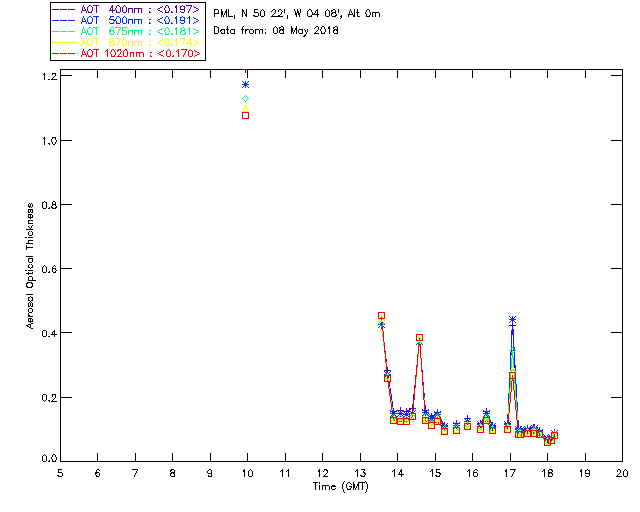Click the last red square after 18 GMT
Screen dimensions: 640x512
point(554,436)
